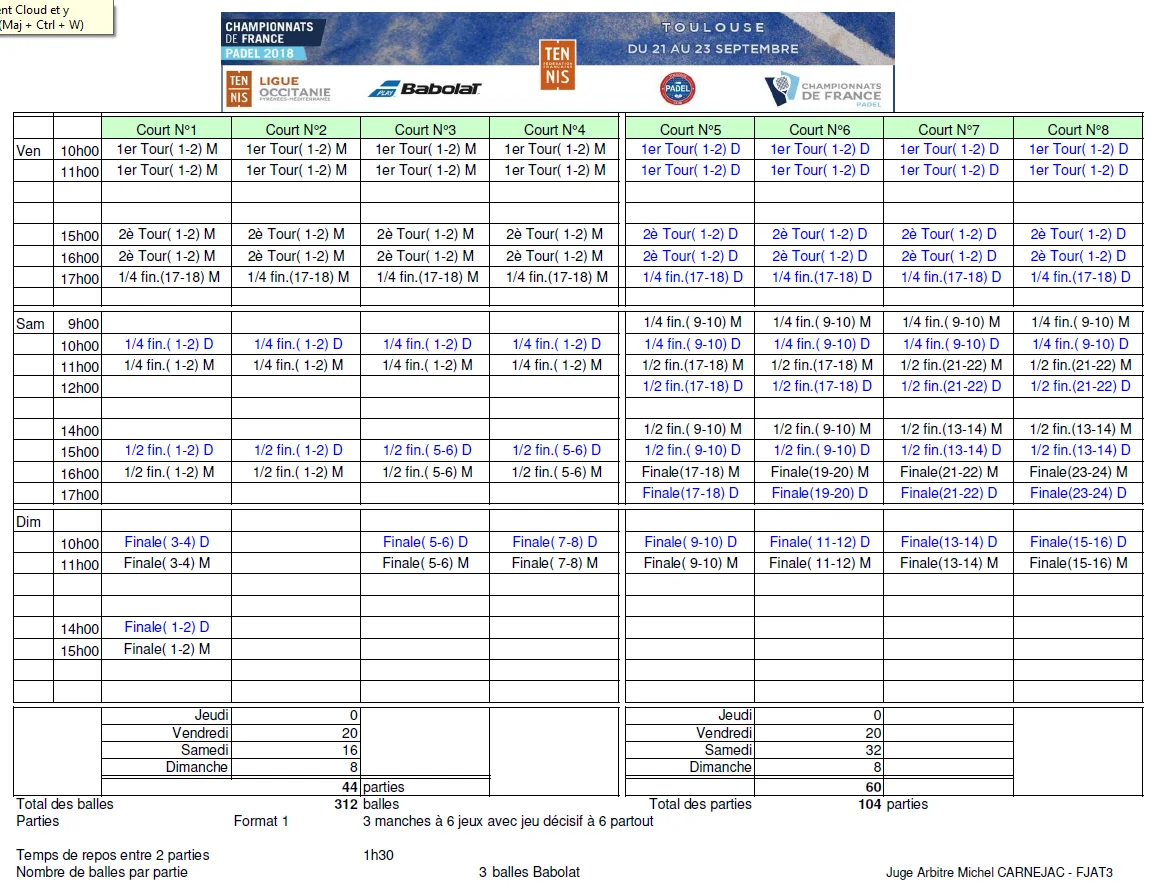The height and width of the screenshot is (890, 1156).
Task: Click the Finale(1-2) D cell on Sunday 14h00
Action: (166, 627)
